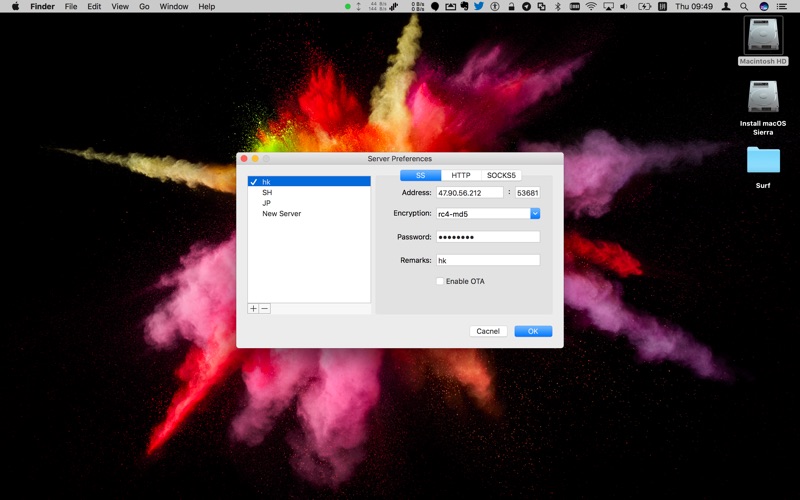Click the Bluetooth menu bar icon

click(x=557, y=6)
